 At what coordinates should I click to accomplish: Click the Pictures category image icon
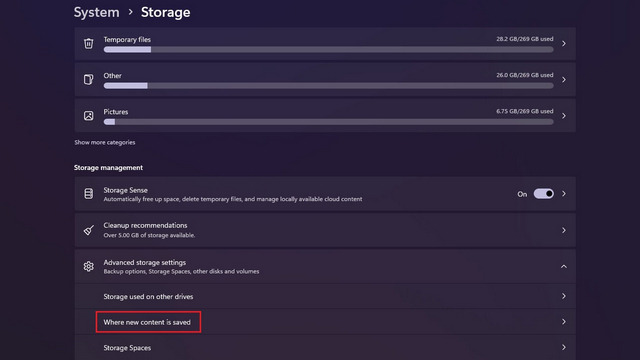[x=89, y=116]
